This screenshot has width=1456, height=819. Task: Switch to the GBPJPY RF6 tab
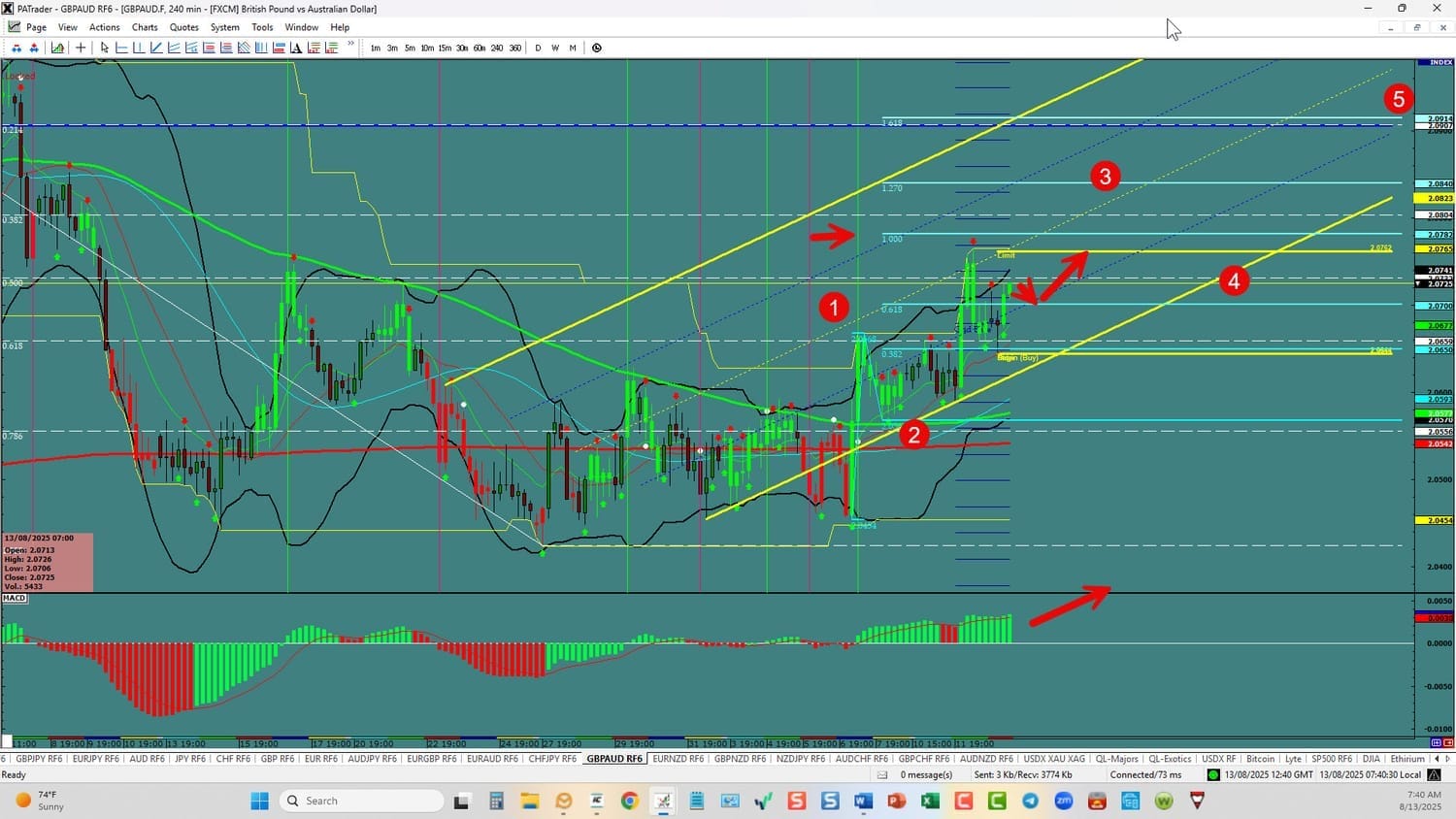38,759
